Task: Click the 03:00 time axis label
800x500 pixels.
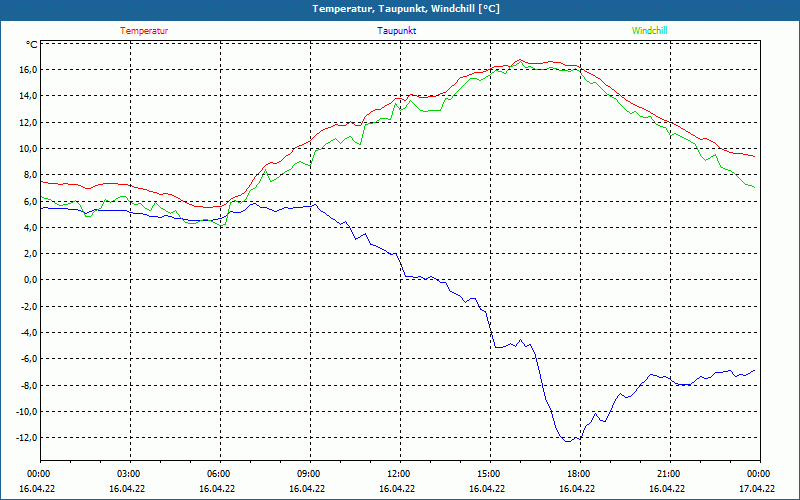Action: [x=131, y=474]
